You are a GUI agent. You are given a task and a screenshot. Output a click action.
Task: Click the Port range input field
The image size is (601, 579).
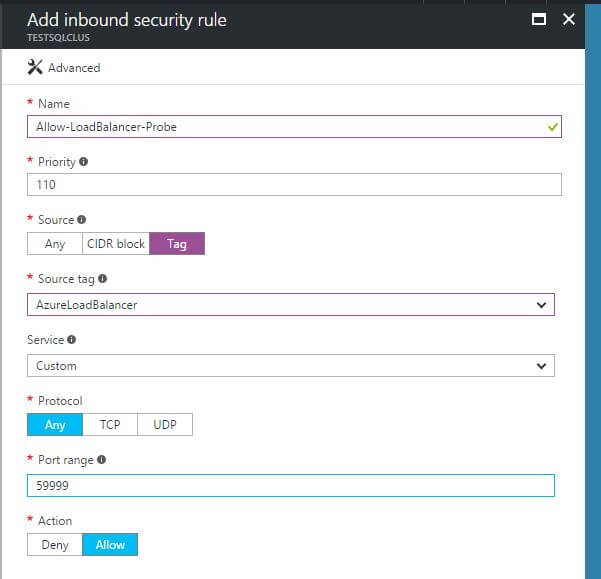click(x=290, y=485)
